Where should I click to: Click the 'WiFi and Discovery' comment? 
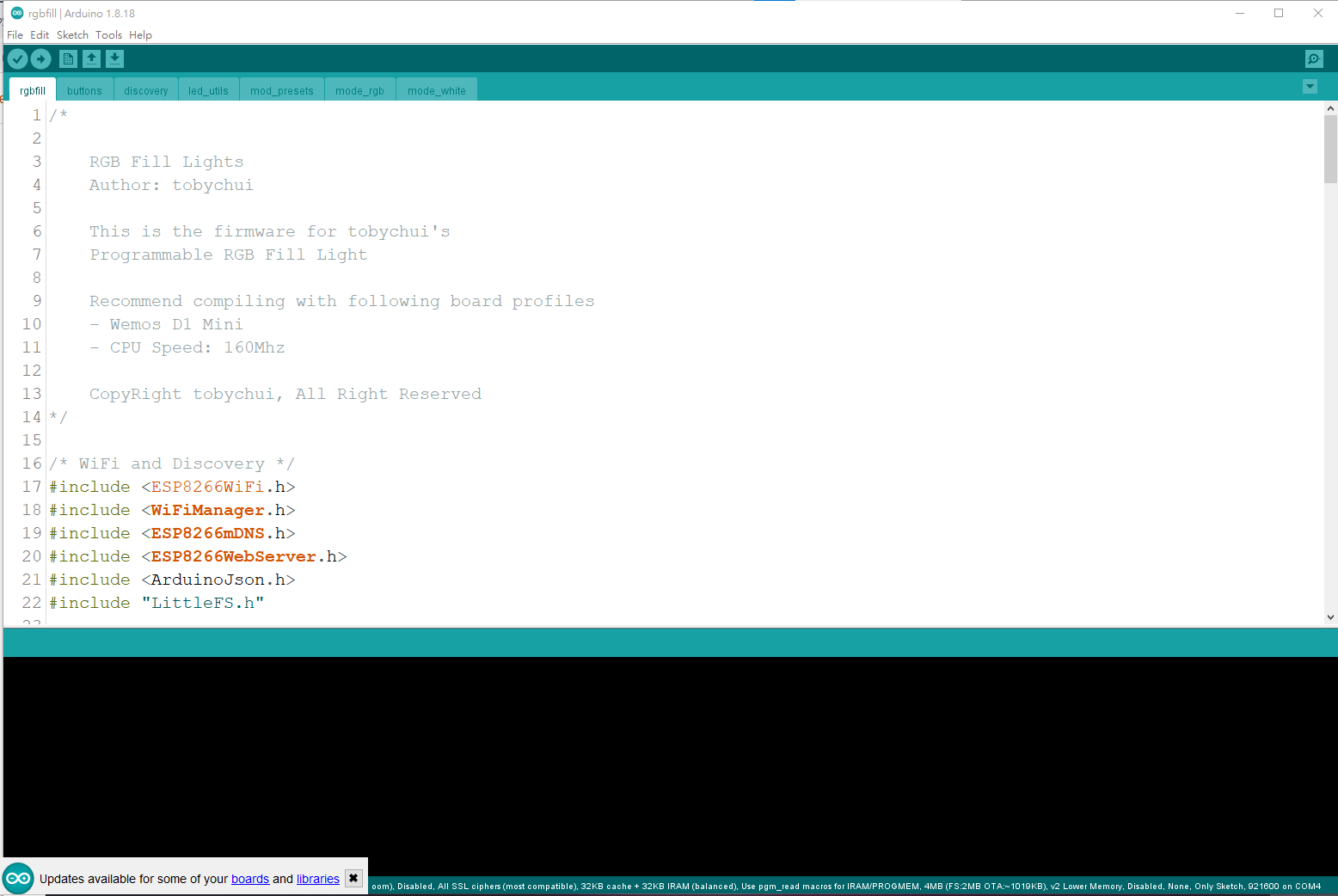(172, 463)
